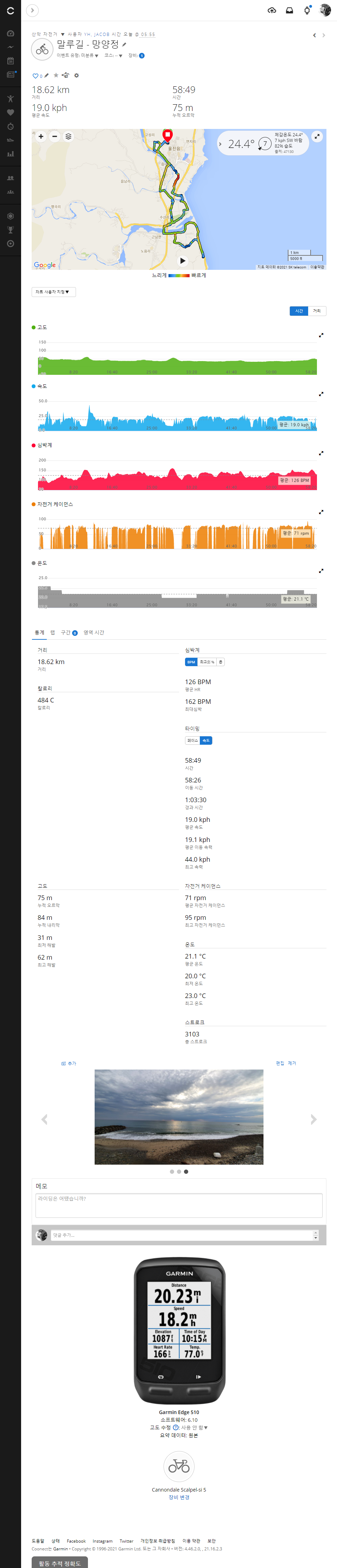
Task: Show the next photo in the carousel
Action: [x=313, y=1120]
